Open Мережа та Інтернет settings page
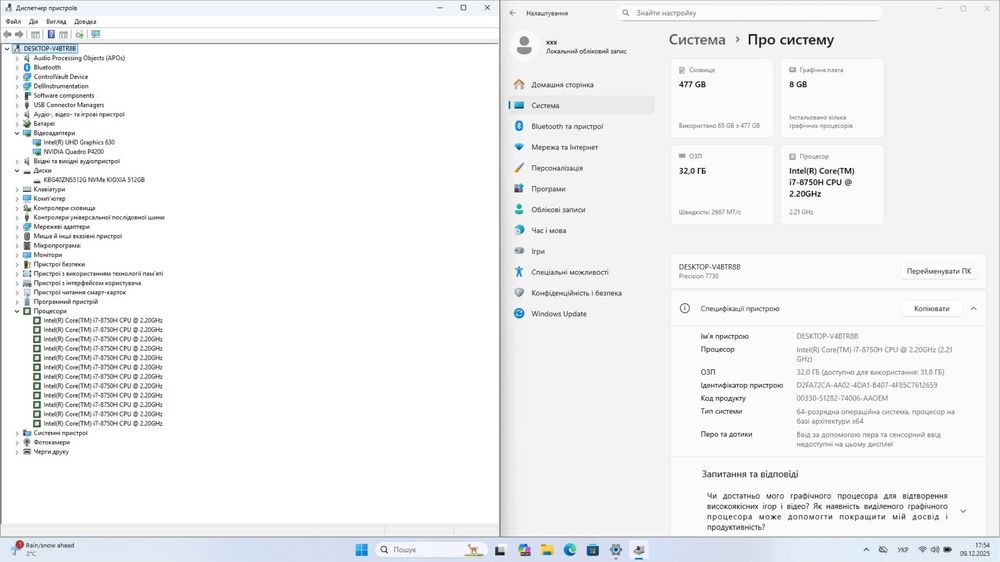This screenshot has height=562, width=1000. click(x=582, y=147)
